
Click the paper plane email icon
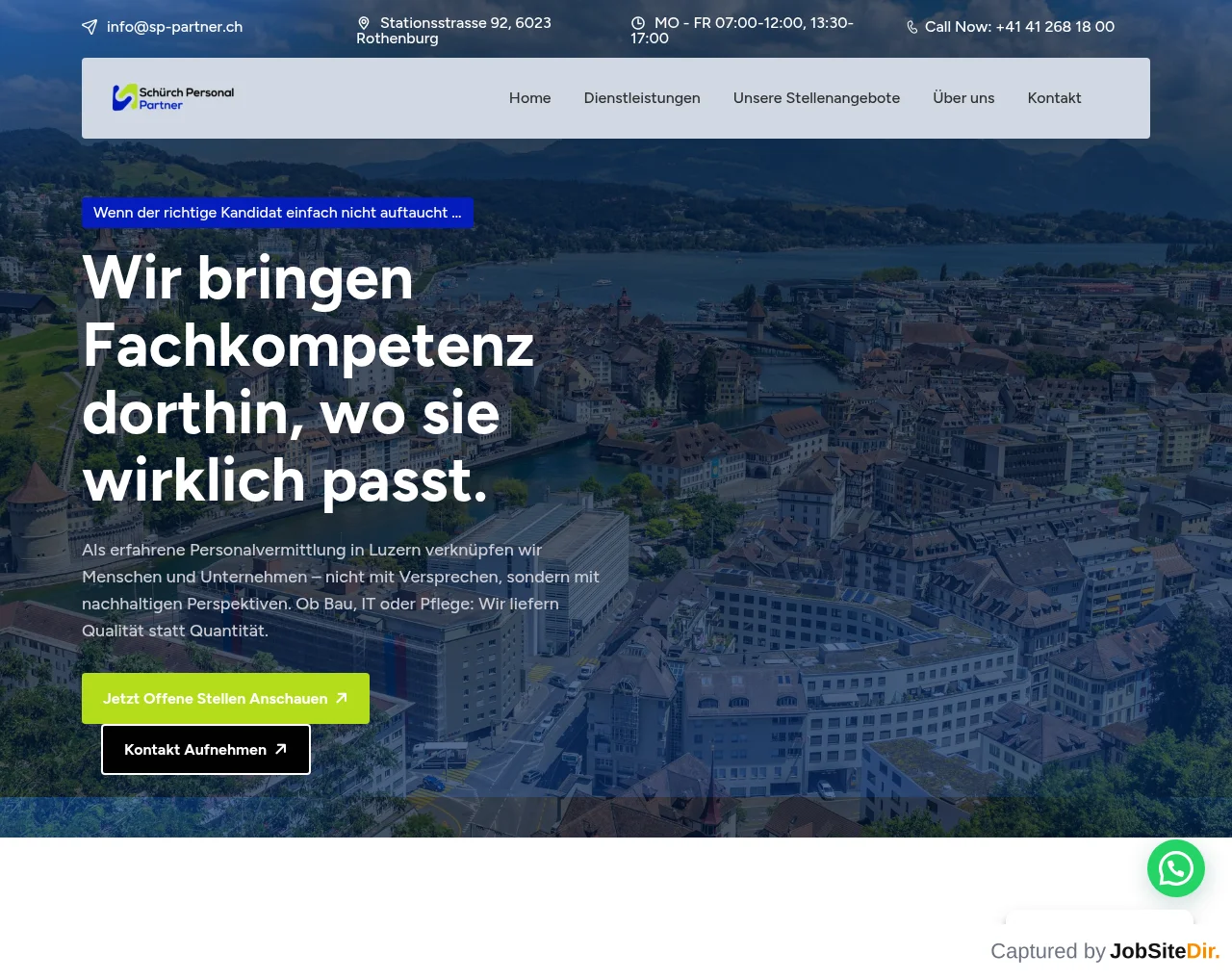coord(90,27)
